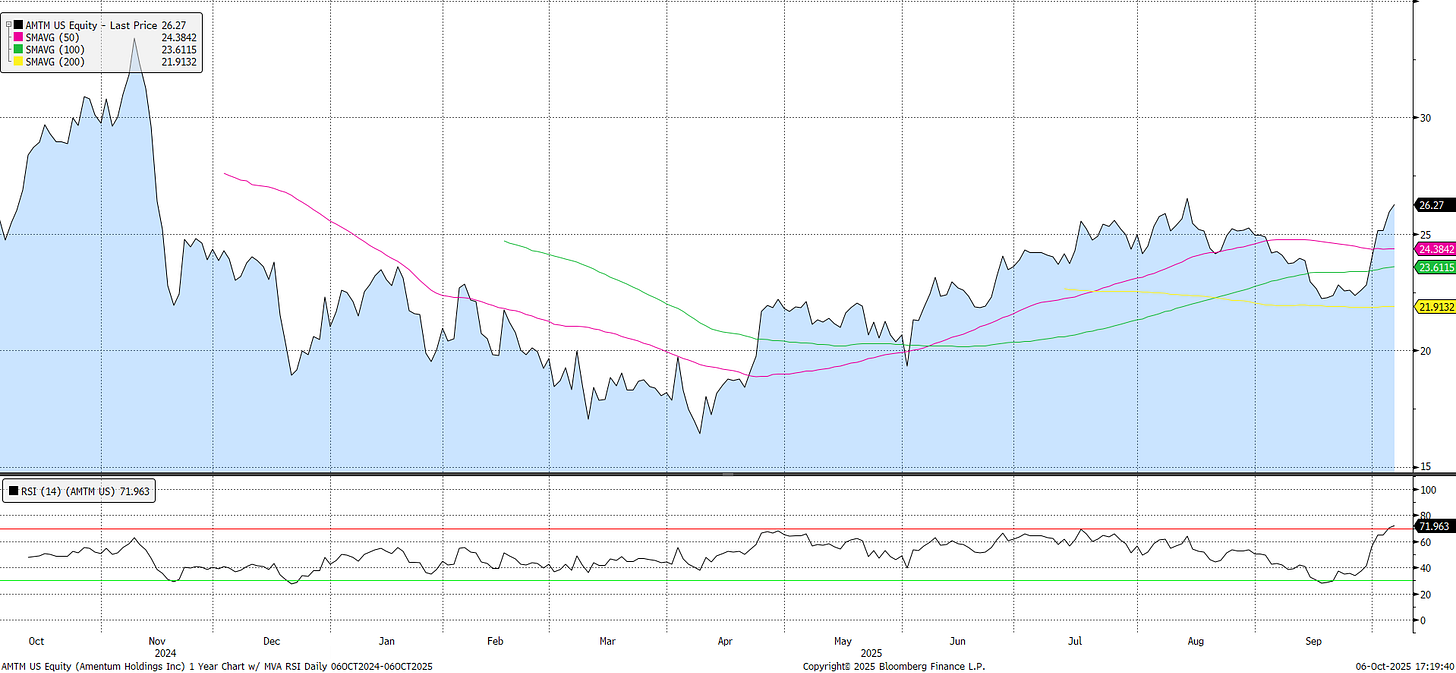Click the 100 RSI axis label
This screenshot has height=673, width=1456.
coord(1427,490)
